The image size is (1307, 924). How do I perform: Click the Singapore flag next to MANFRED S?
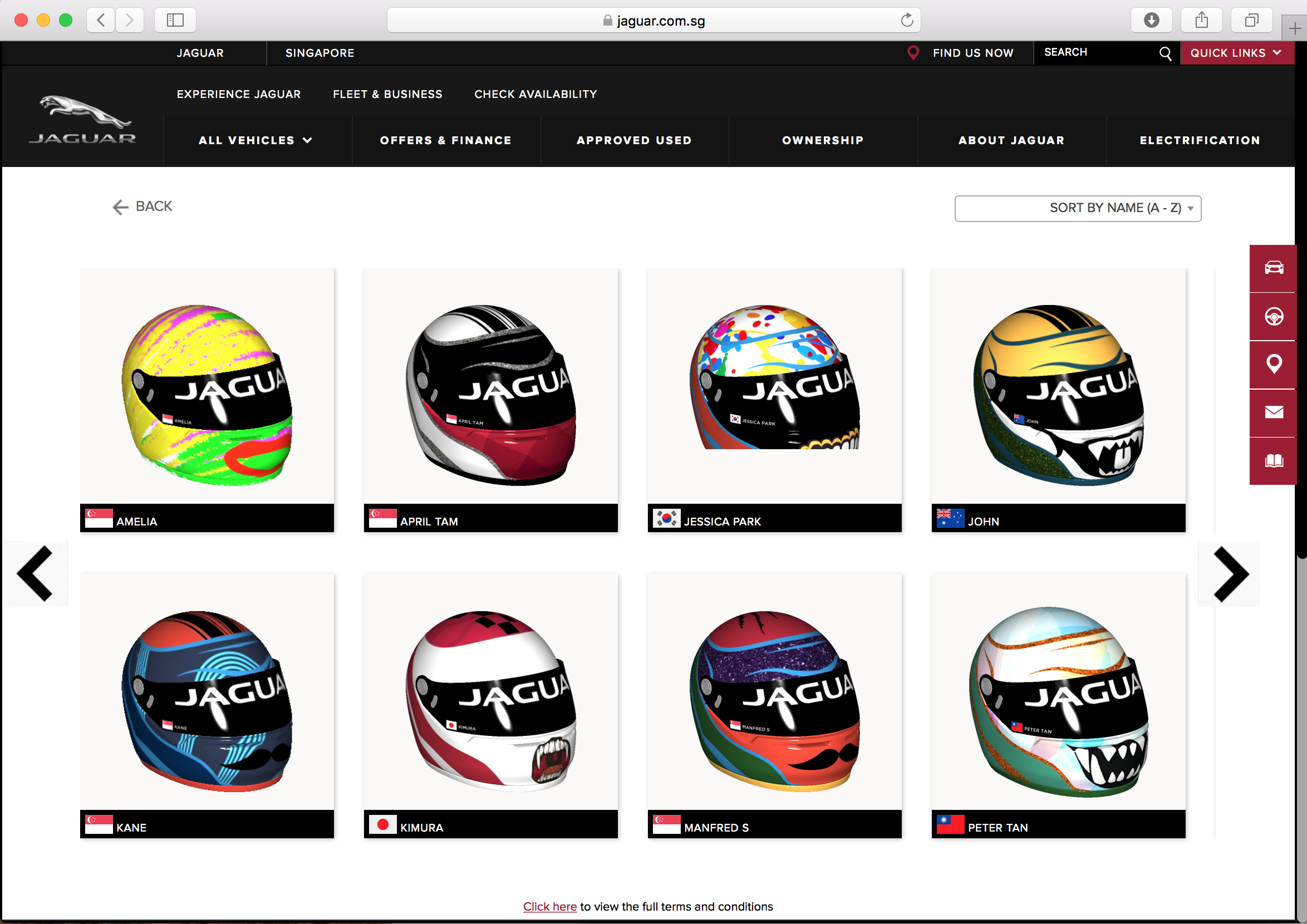tap(667, 824)
